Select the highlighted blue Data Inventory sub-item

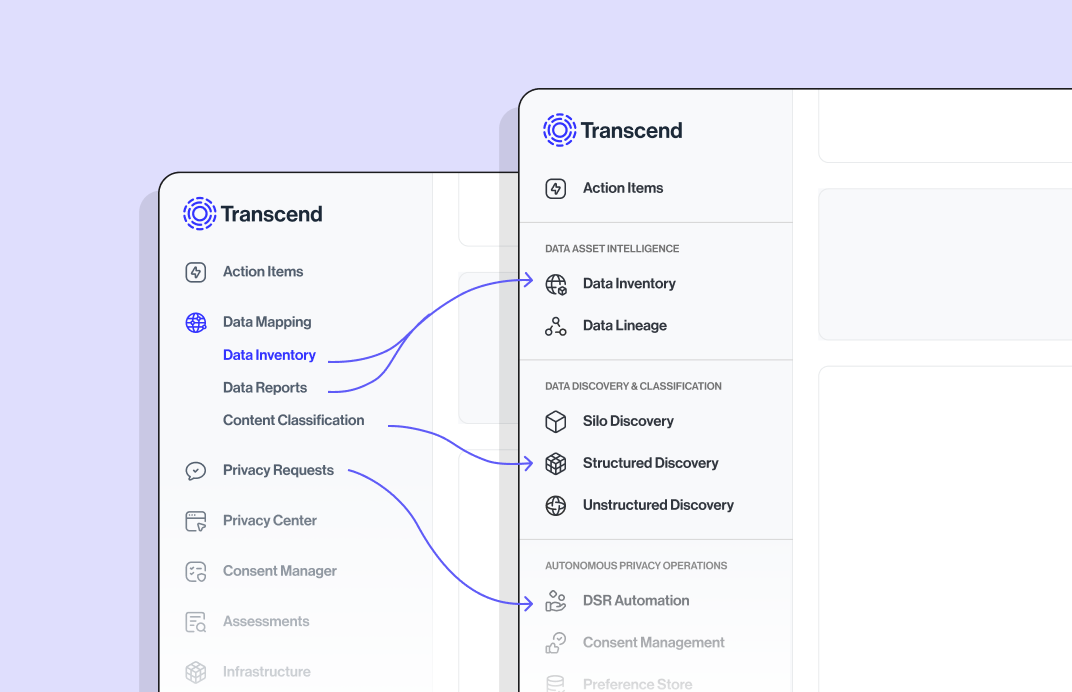pos(269,355)
